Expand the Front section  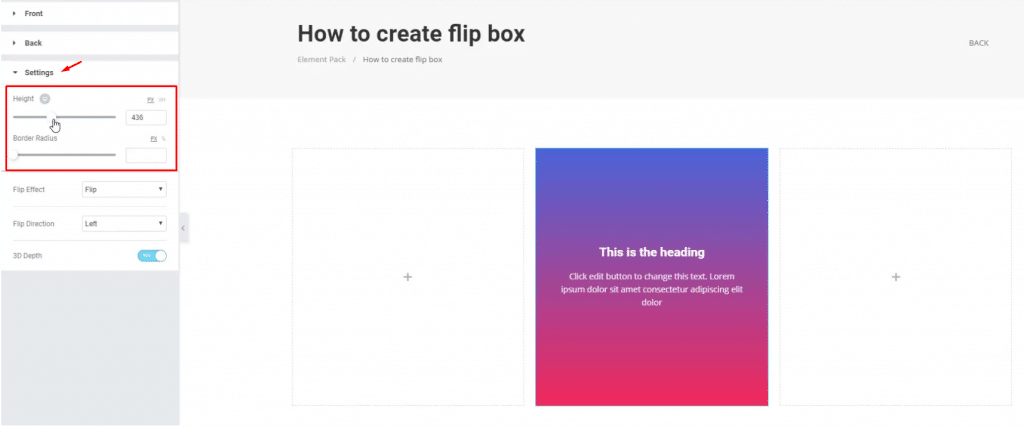coord(33,13)
